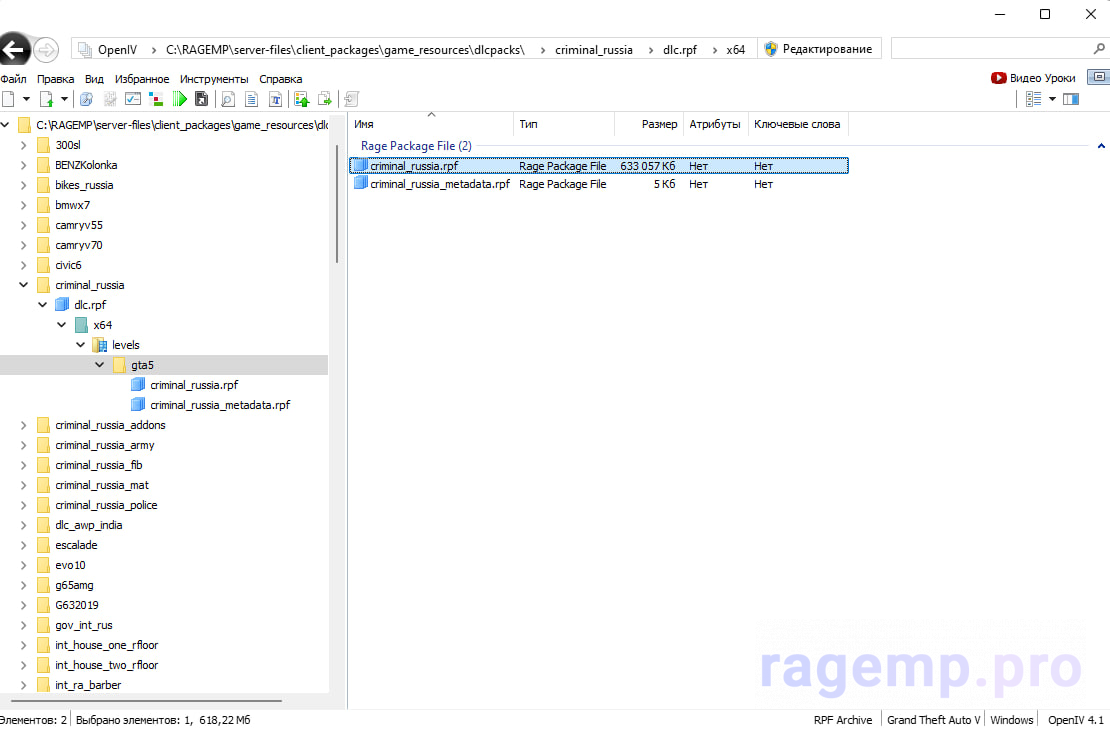This screenshot has width=1110, height=729.
Task: Click the checklist toolbar icon
Action: pos(133,99)
